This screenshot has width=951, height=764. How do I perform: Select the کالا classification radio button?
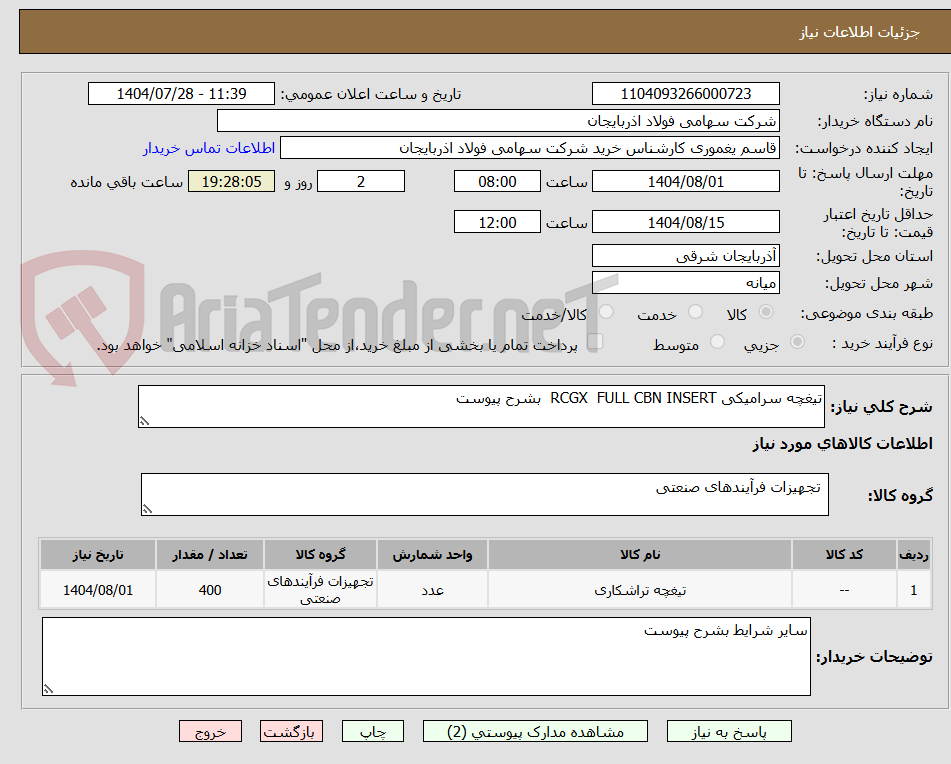point(764,310)
